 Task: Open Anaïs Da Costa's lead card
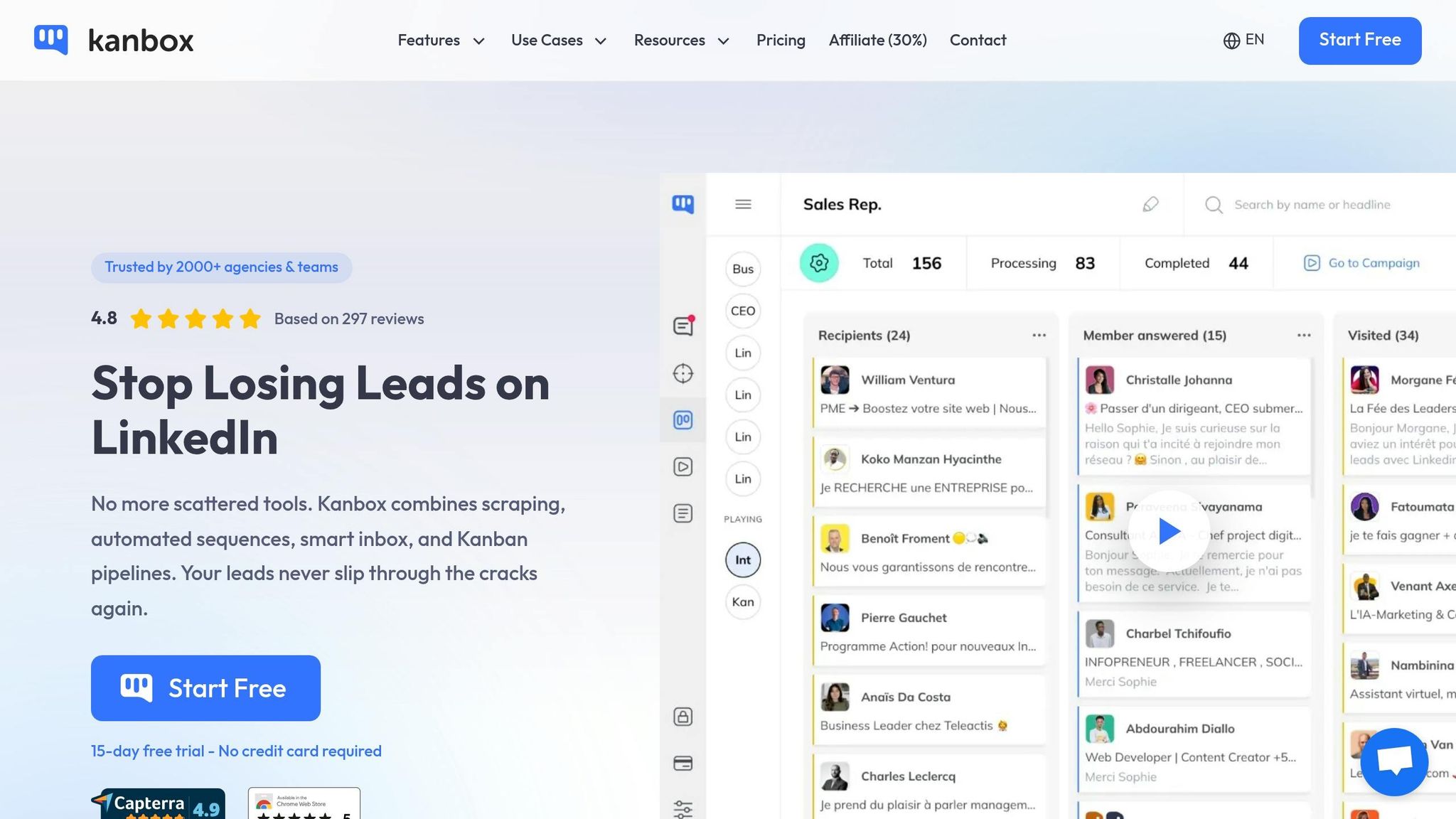[928, 710]
